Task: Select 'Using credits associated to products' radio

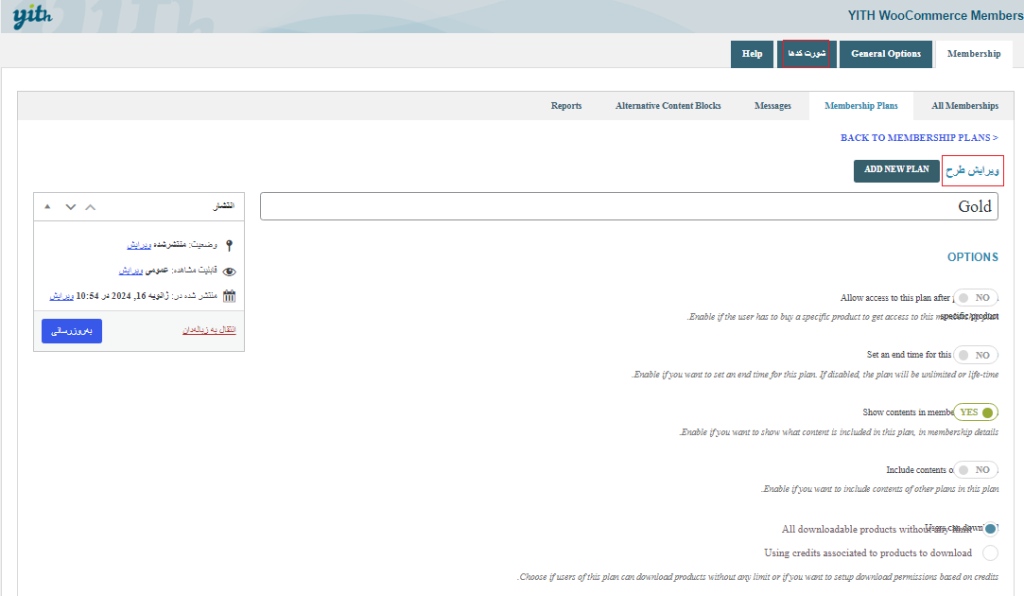Action: [x=990, y=553]
